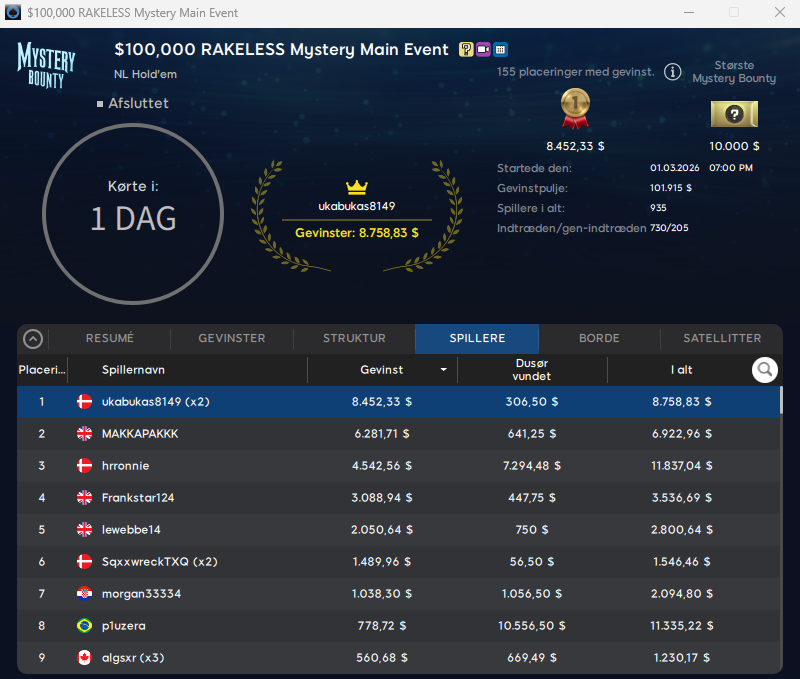The height and width of the screenshot is (679, 800).
Task: Collapse the tournament header with chevron button
Action: [x=33, y=339]
